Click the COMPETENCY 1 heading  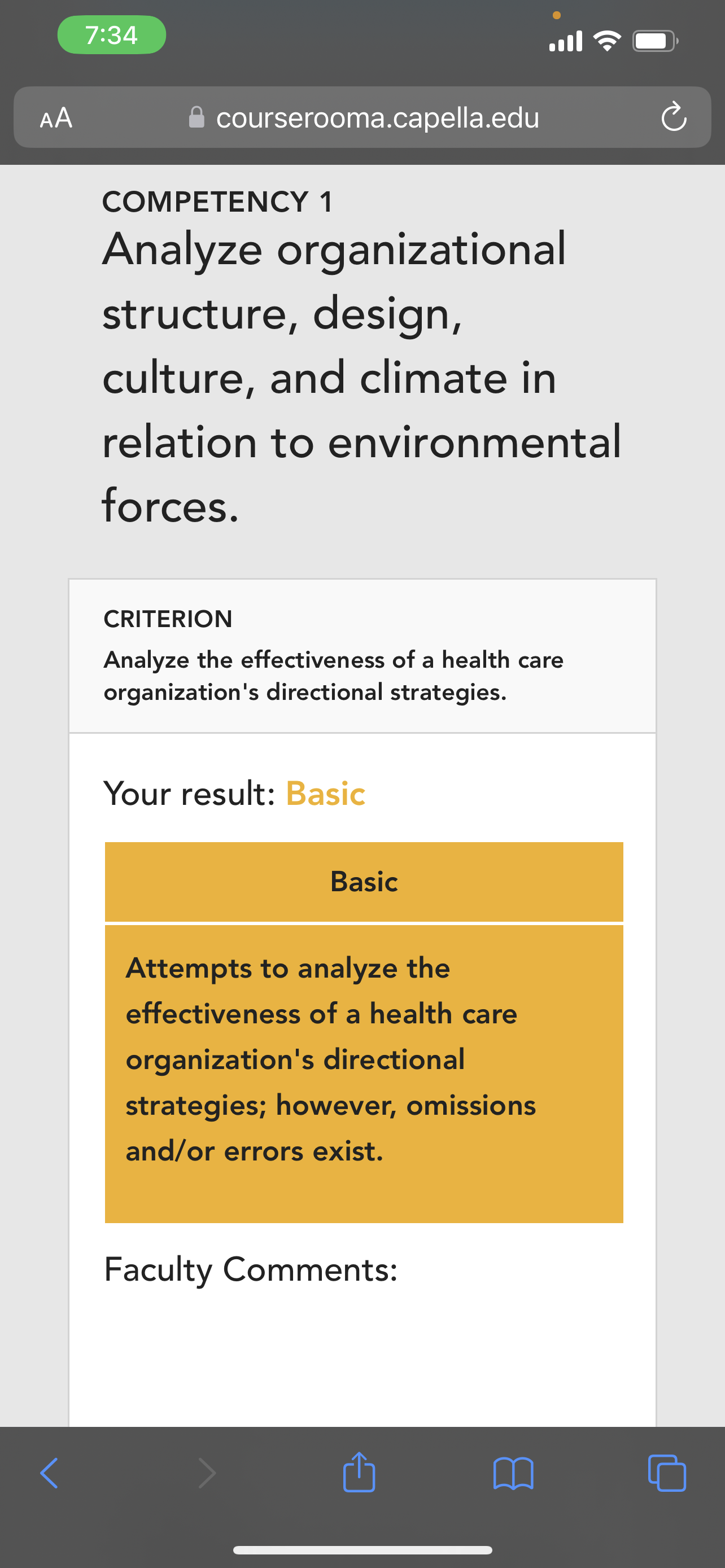coord(217,202)
